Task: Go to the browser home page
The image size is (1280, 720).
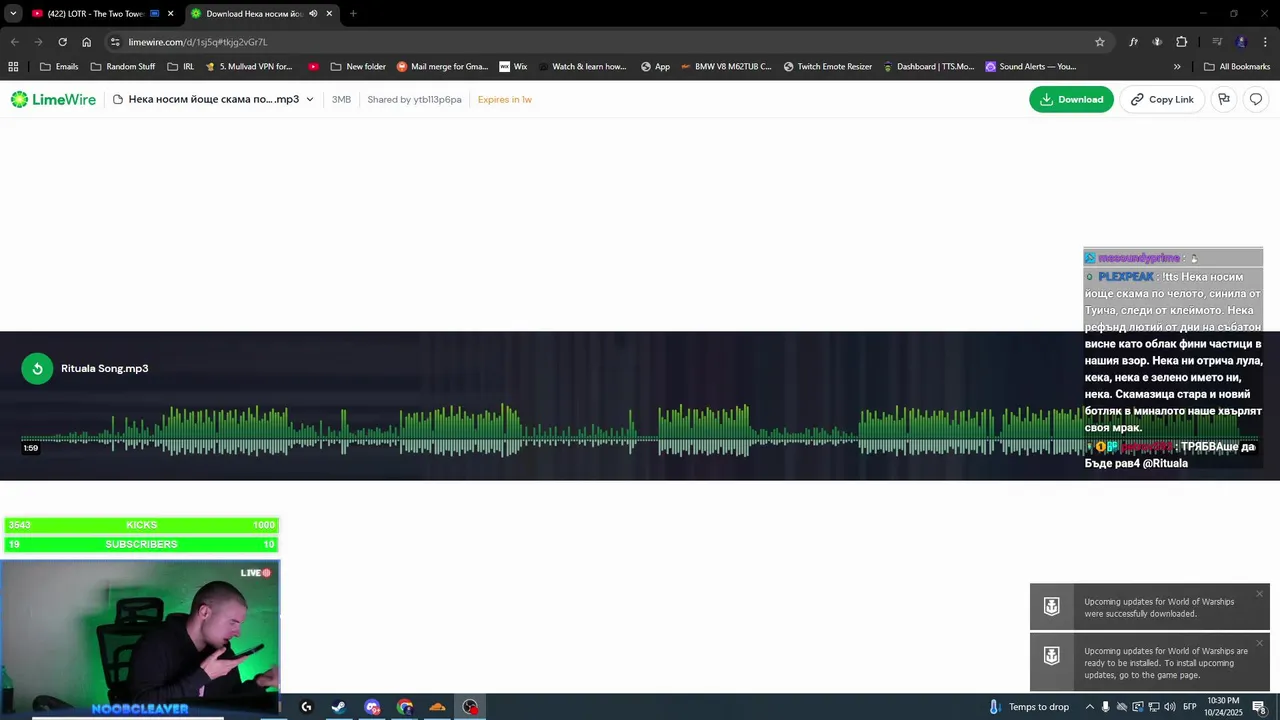Action: coord(86,42)
